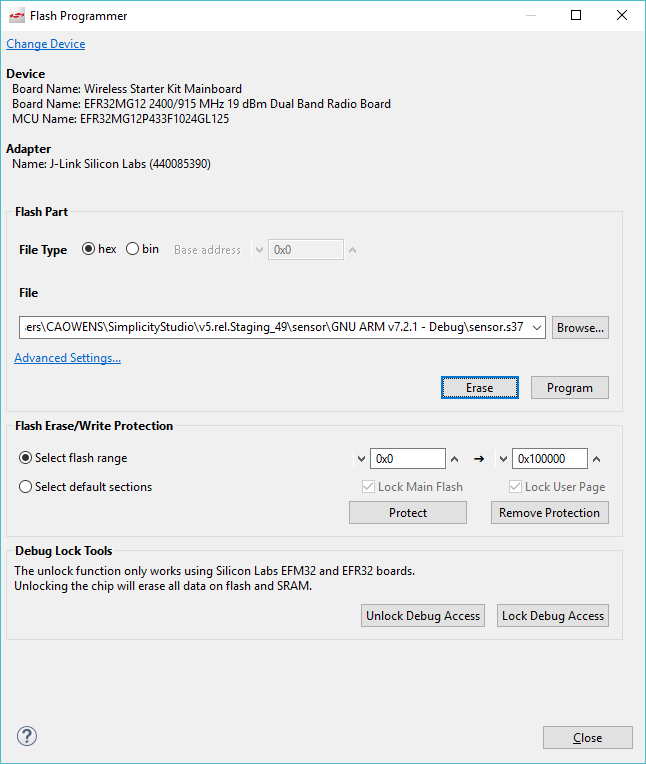The width and height of the screenshot is (646, 764).
Task: Click the flash range start address field
Action: coord(407,459)
